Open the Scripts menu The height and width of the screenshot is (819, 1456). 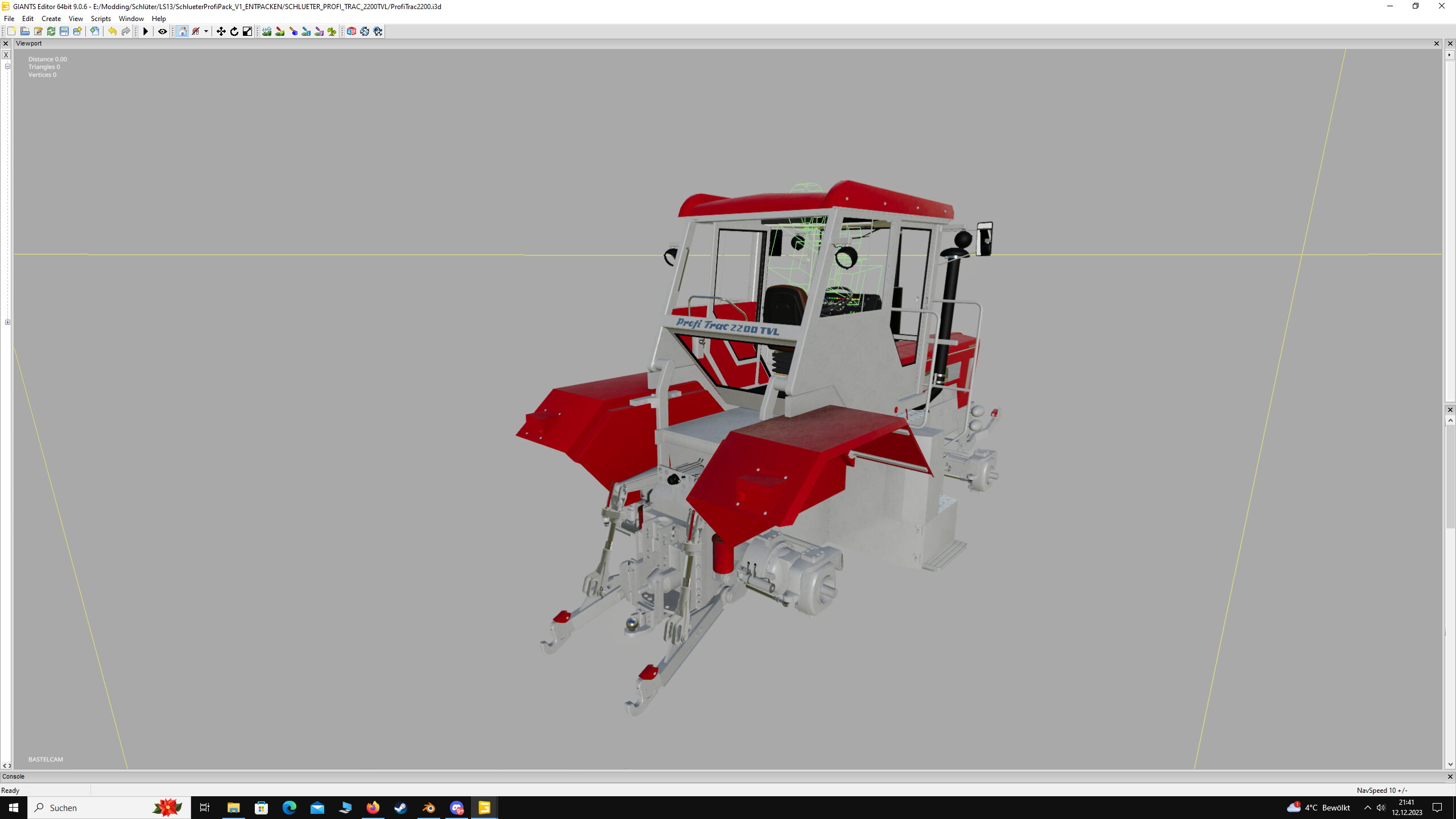101,19
